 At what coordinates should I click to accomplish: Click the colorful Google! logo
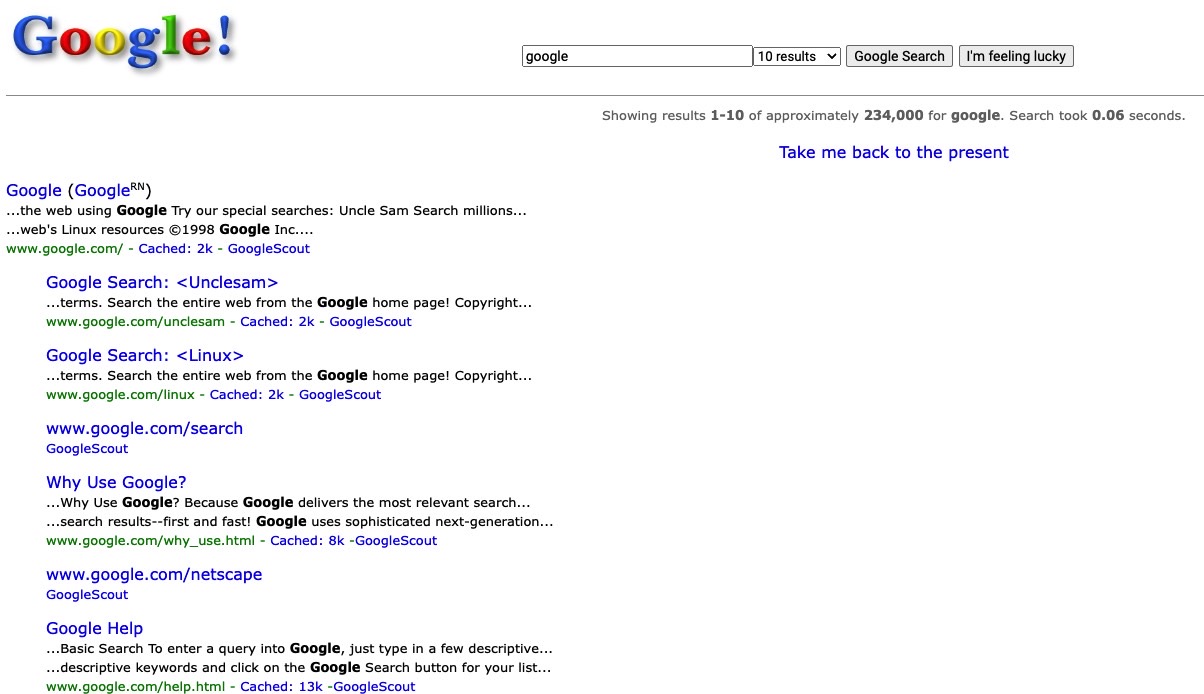[125, 40]
